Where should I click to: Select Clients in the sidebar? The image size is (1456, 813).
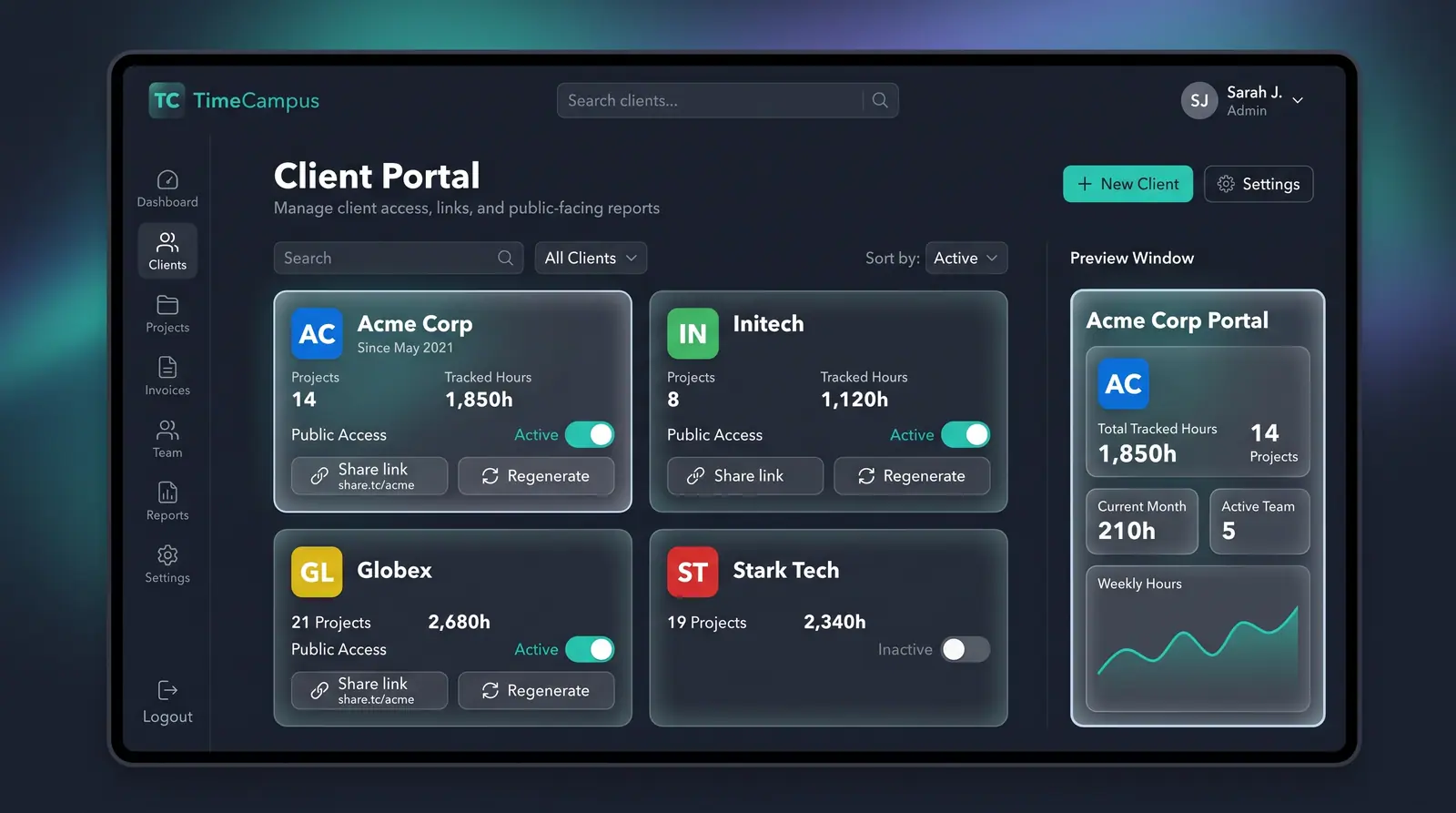[167, 251]
